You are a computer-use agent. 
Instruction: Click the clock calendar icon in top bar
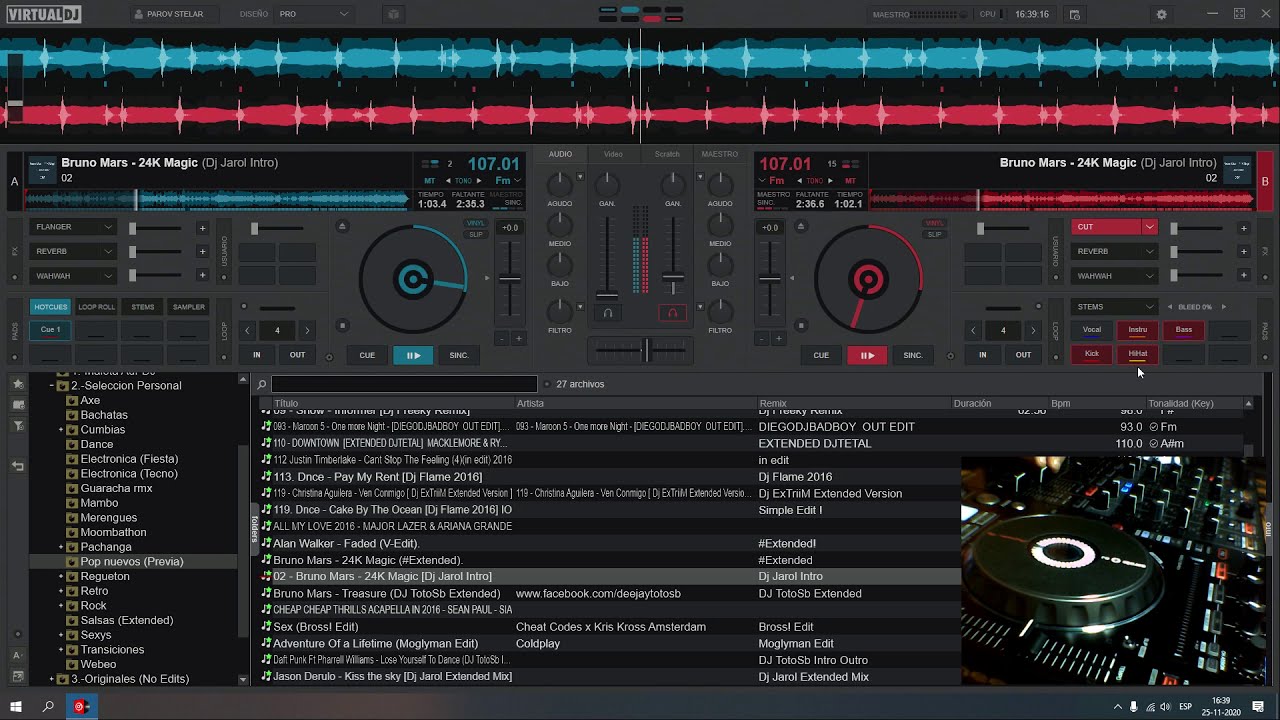pyautogui.click(x=1075, y=14)
